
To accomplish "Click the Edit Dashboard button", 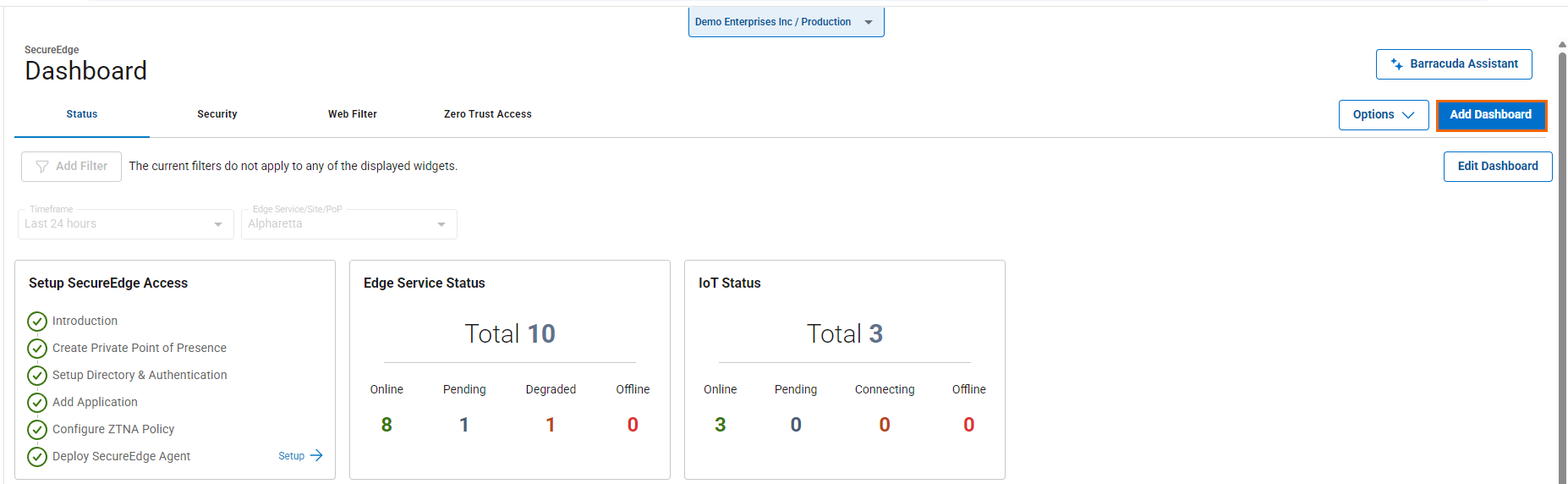I will pos(1497,167).
